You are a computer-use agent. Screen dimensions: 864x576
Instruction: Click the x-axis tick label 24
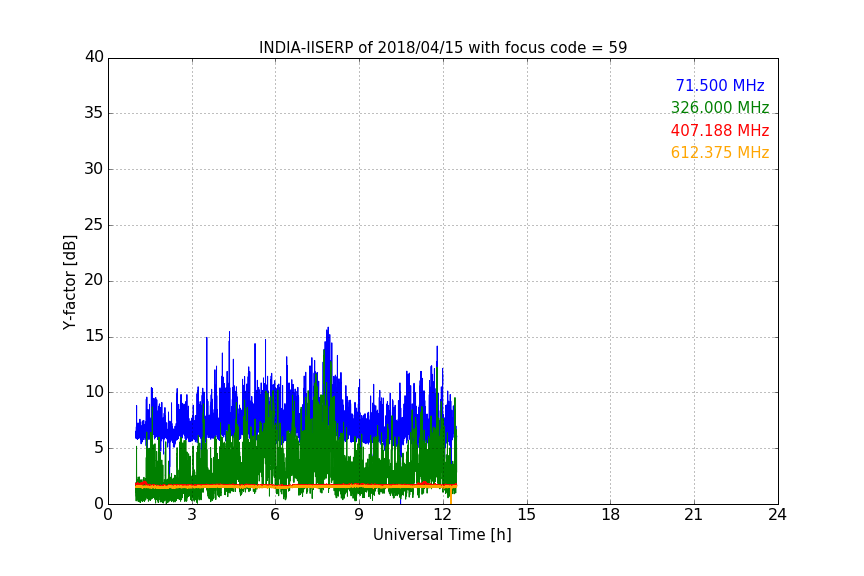coord(778,515)
